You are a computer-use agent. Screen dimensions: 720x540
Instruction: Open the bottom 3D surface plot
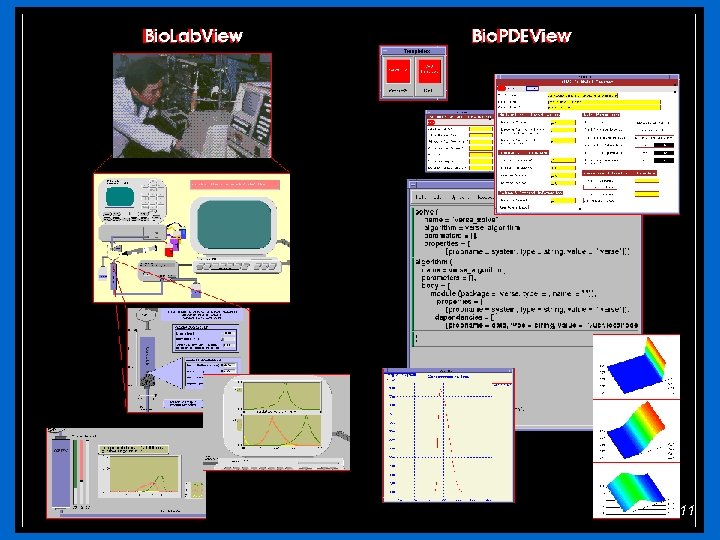pyautogui.click(x=636, y=490)
